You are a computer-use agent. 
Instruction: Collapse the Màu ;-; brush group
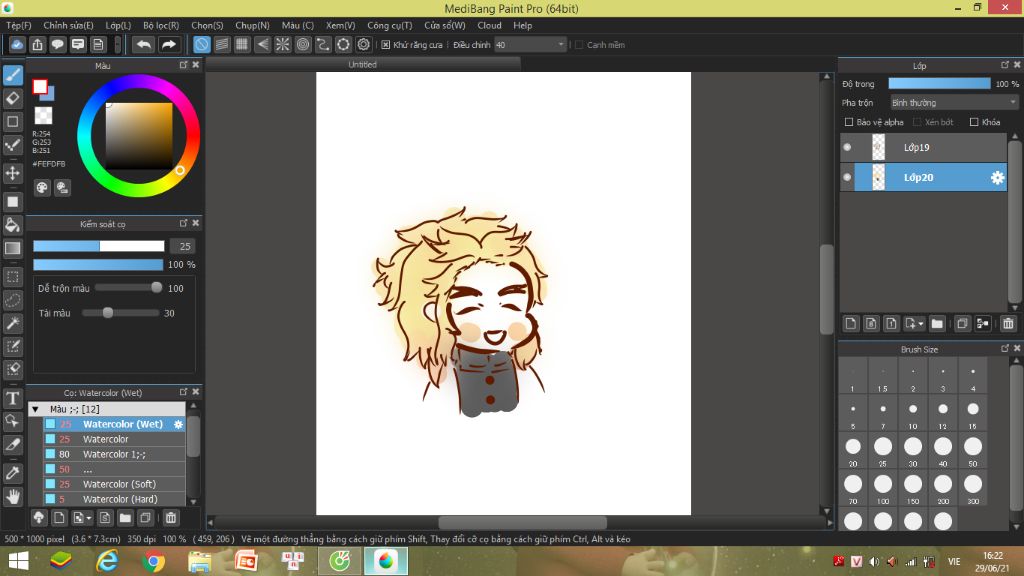[x=35, y=409]
